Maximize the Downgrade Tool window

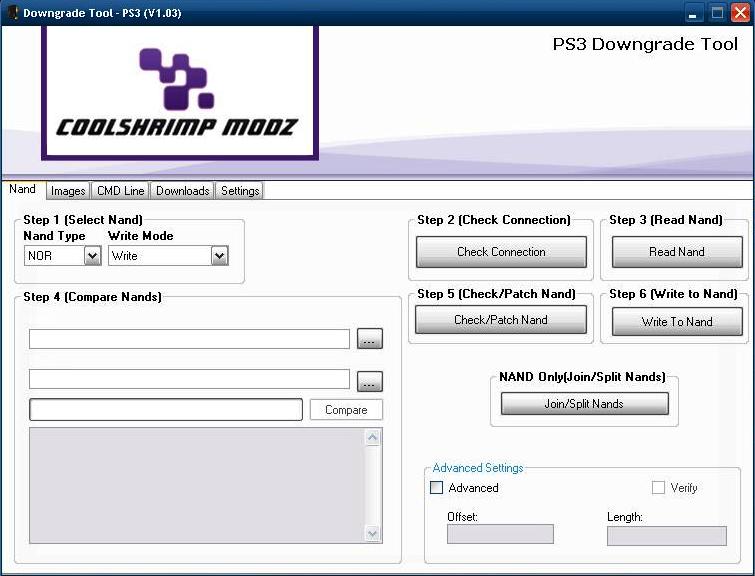click(717, 13)
